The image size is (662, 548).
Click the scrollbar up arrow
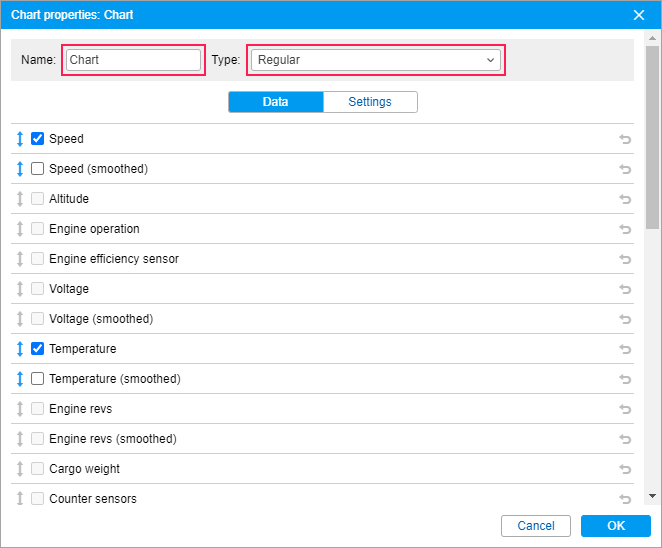click(x=652, y=38)
